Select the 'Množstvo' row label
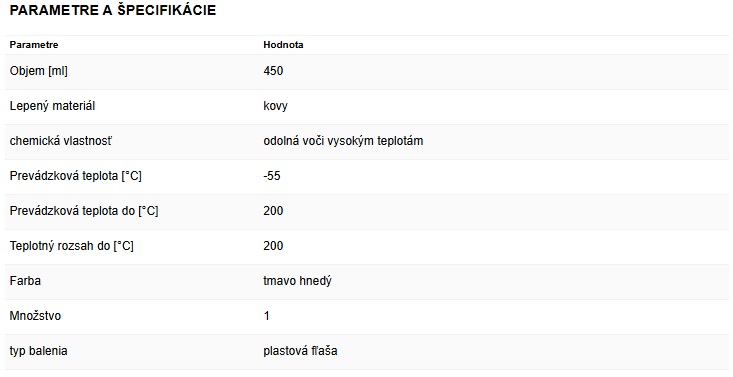The image size is (733, 377). (x=35, y=316)
